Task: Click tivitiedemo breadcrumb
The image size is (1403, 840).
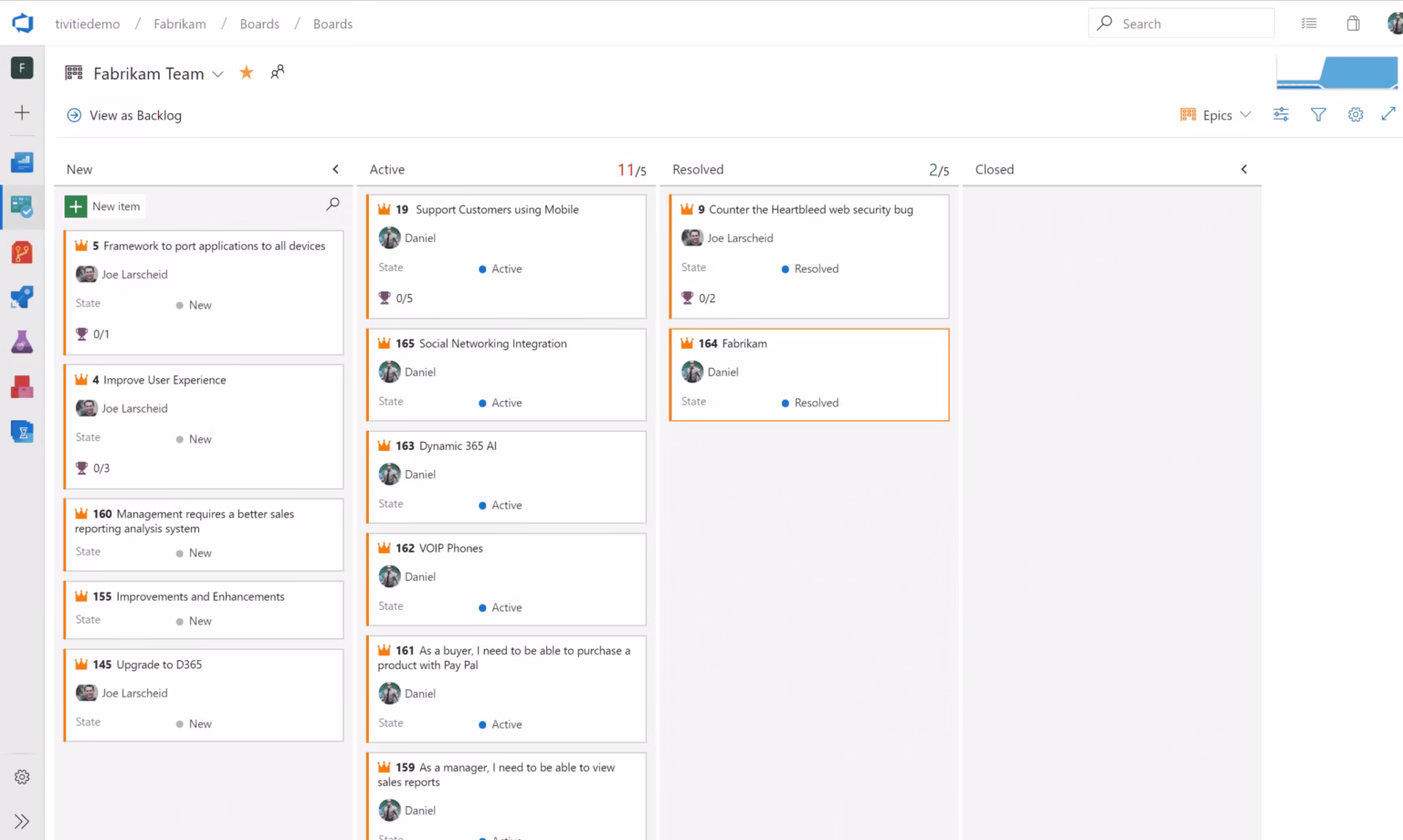Action: (x=88, y=24)
